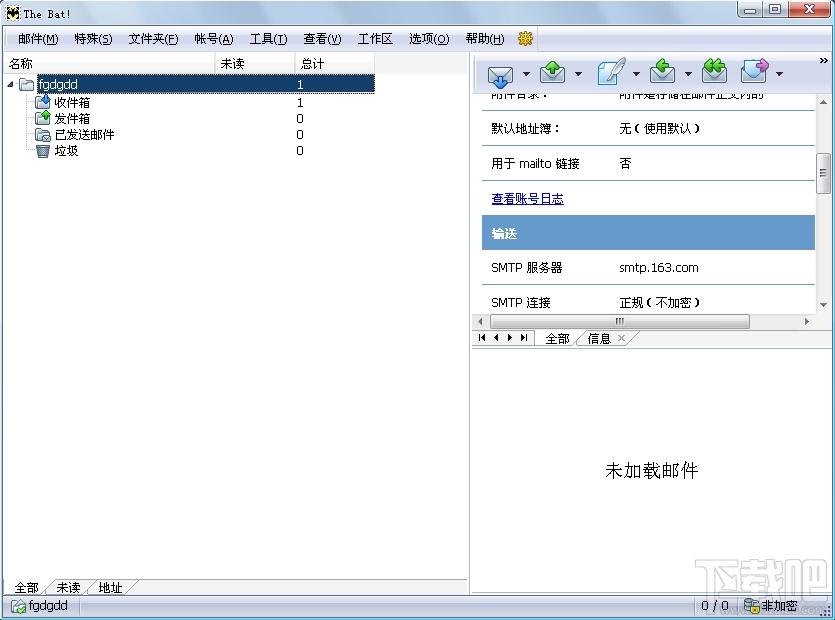Open the 工具(T) menu
Image resolution: width=835 pixels, height=620 pixels.
268,39
